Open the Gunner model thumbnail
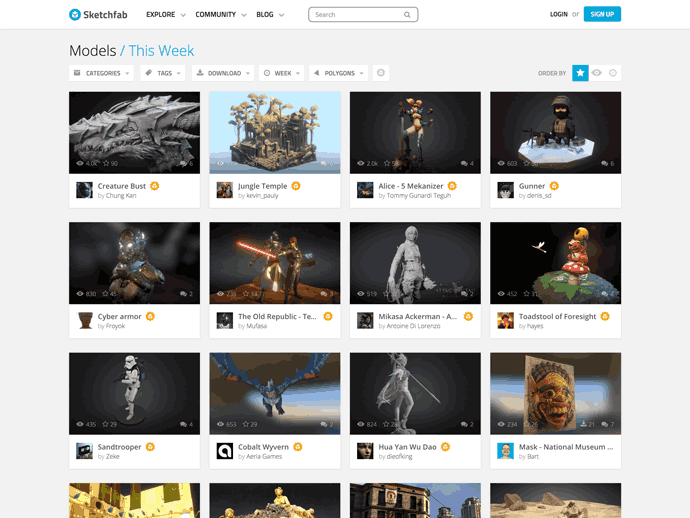The image size is (690, 518). (x=555, y=132)
